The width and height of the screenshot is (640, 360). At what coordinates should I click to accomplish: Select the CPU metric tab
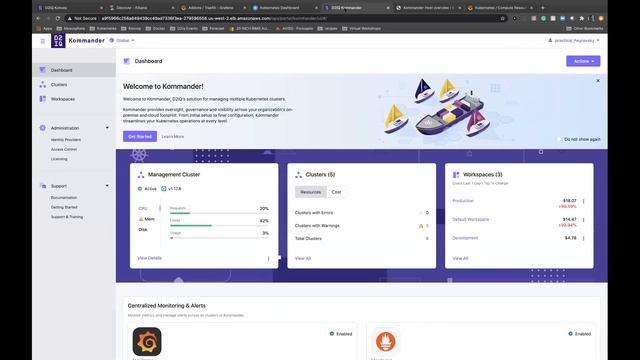click(x=143, y=209)
